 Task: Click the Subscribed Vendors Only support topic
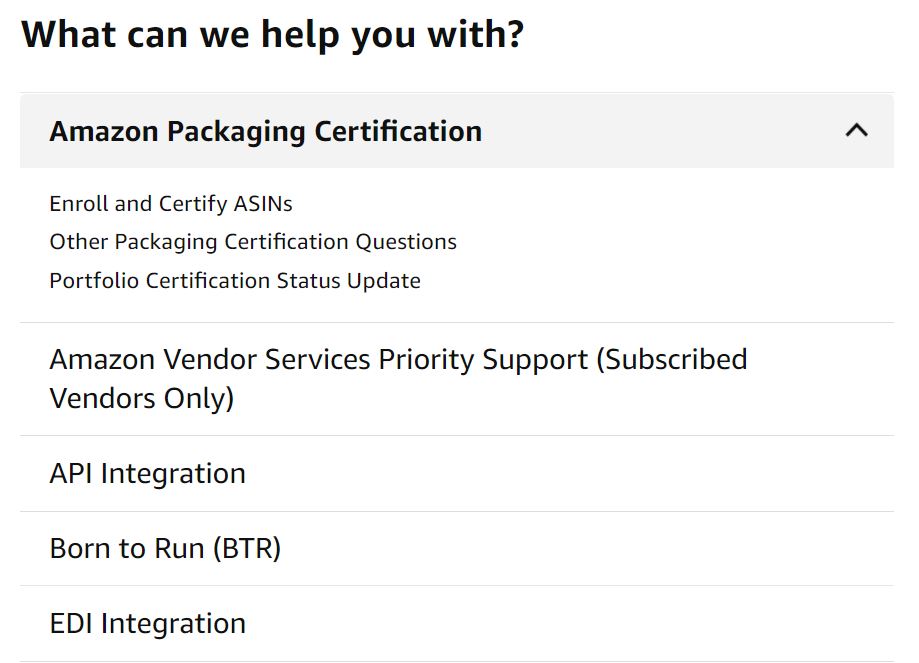tap(398, 378)
